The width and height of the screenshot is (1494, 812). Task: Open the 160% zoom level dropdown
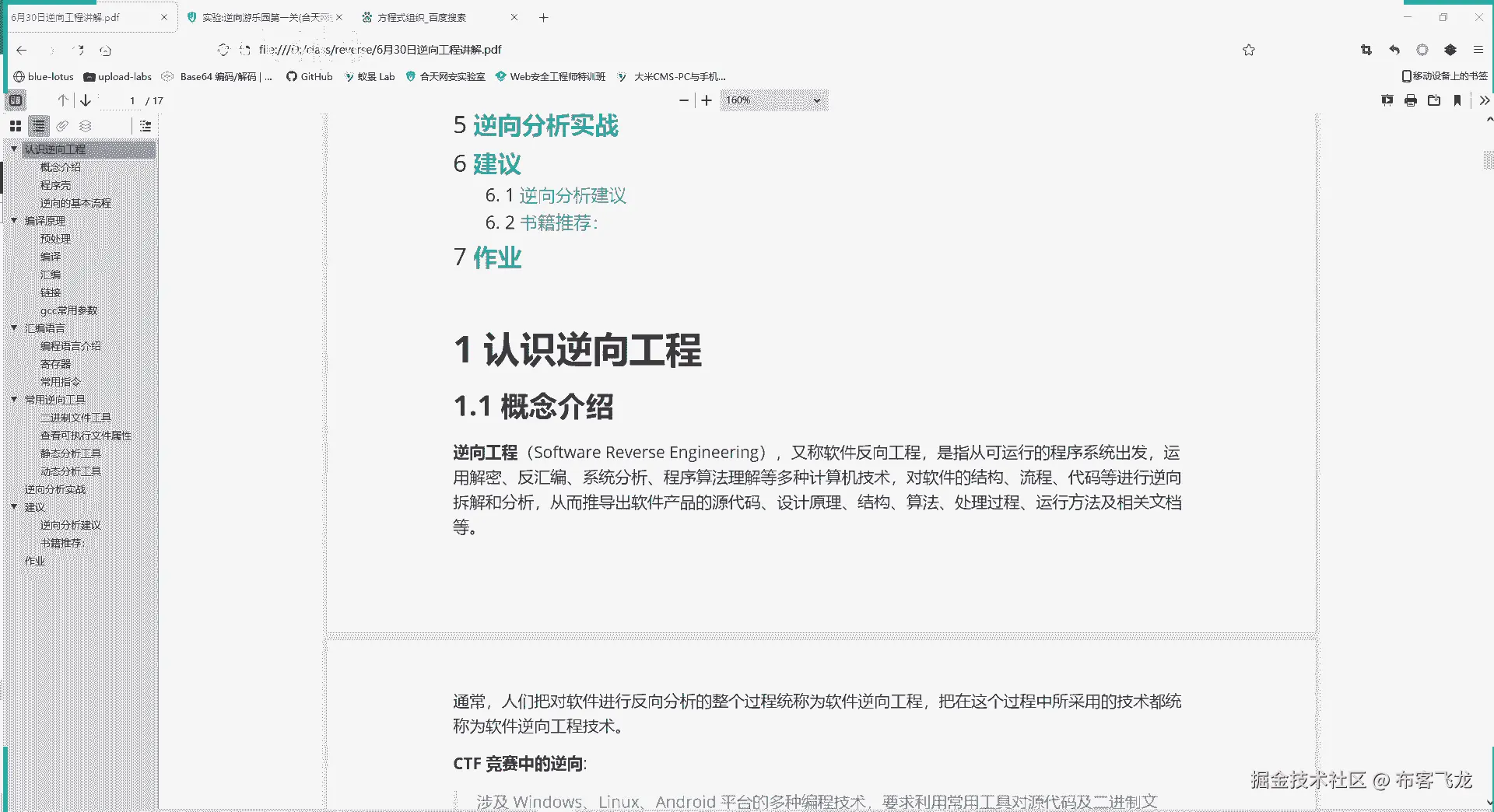coord(773,100)
